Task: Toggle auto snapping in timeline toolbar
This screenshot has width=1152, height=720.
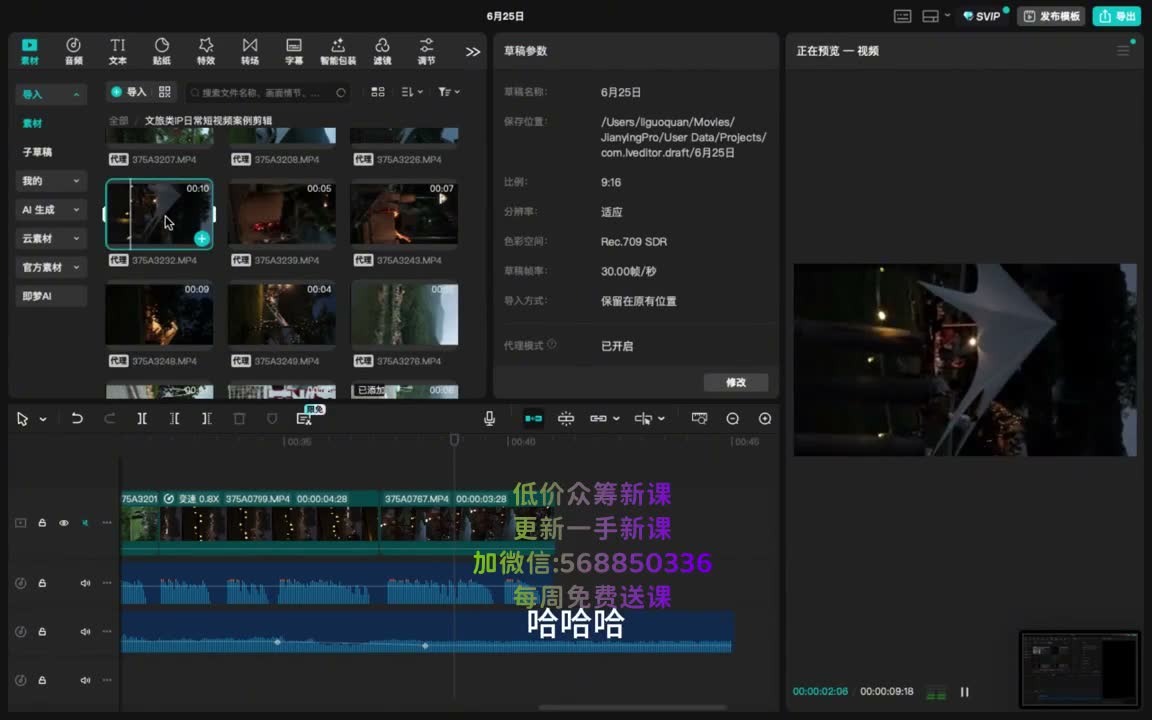Action: click(x=566, y=419)
